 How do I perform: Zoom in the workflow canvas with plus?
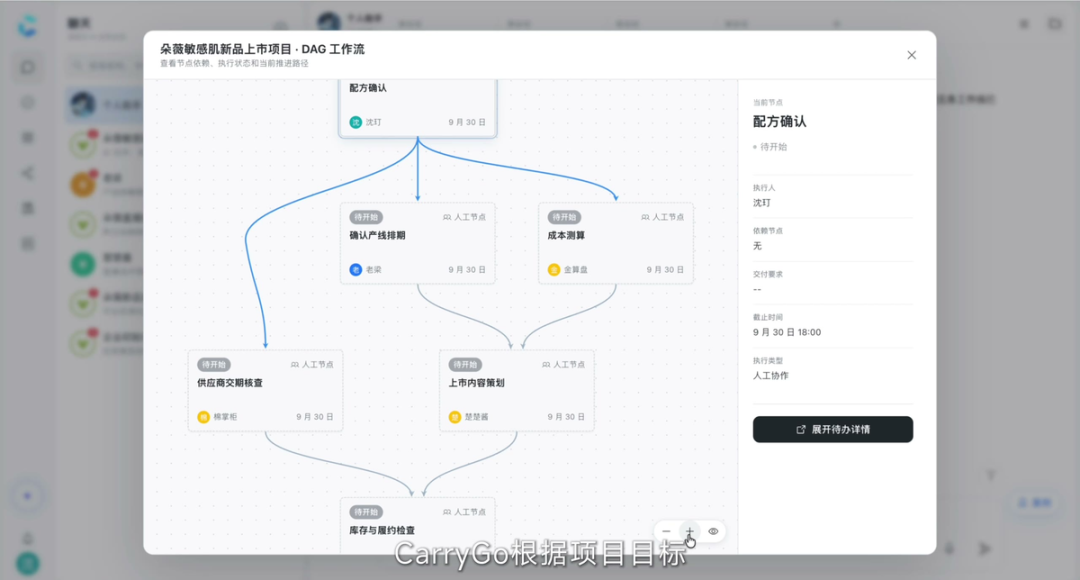[x=689, y=531]
